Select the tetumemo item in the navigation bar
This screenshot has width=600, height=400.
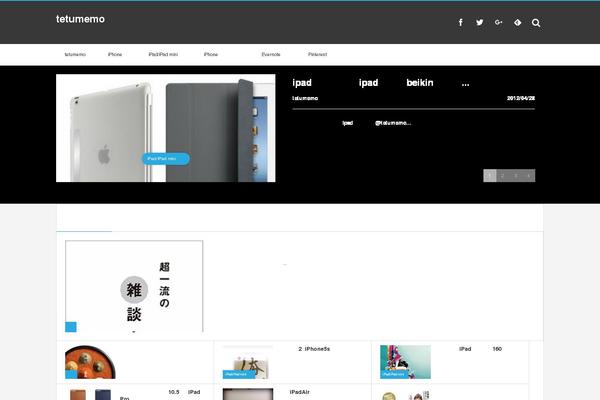(75, 54)
